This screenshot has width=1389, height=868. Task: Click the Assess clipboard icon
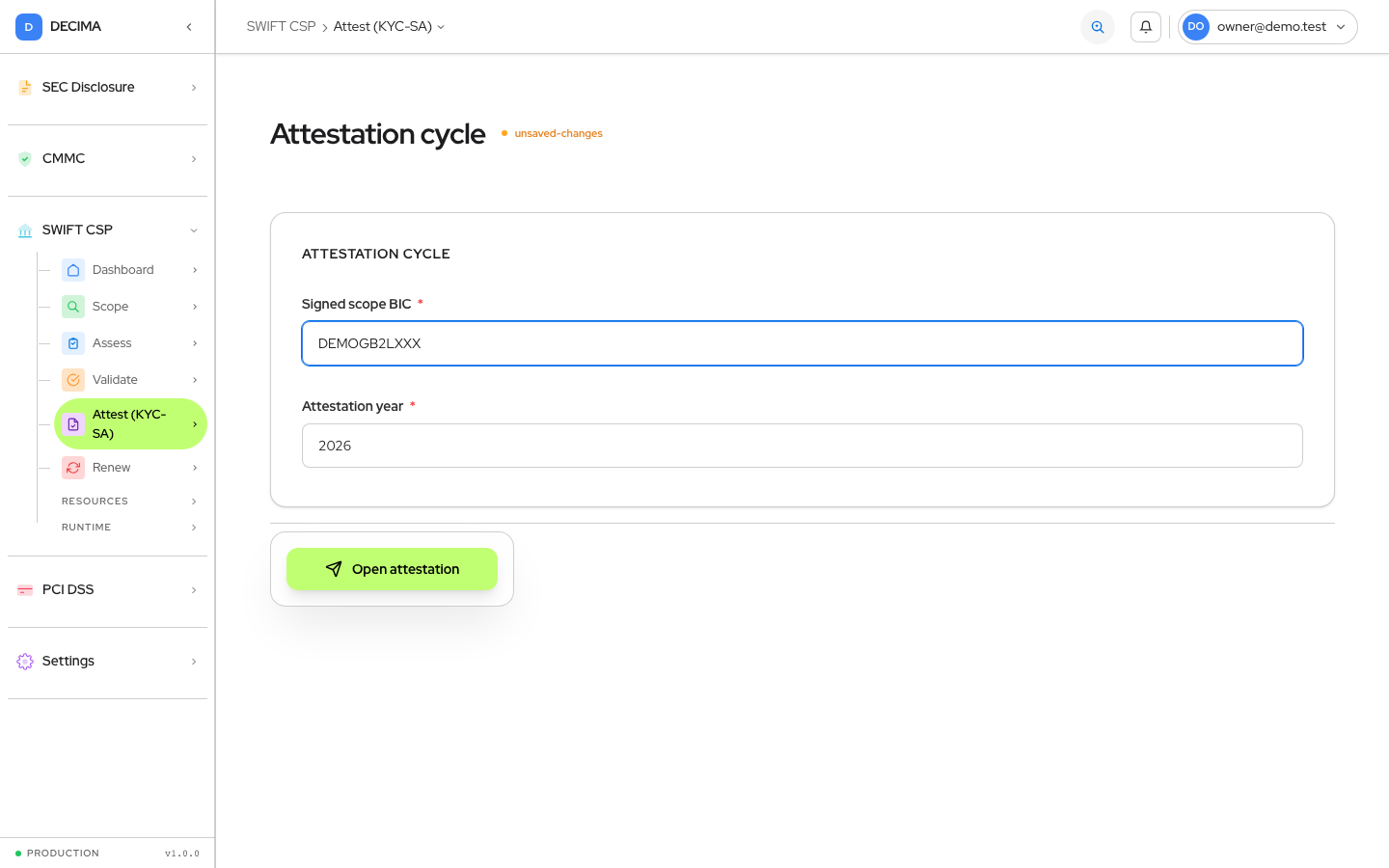click(73, 343)
